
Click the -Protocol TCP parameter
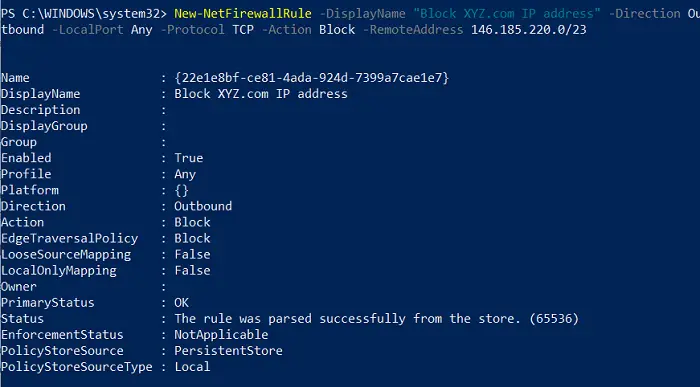click(207, 29)
